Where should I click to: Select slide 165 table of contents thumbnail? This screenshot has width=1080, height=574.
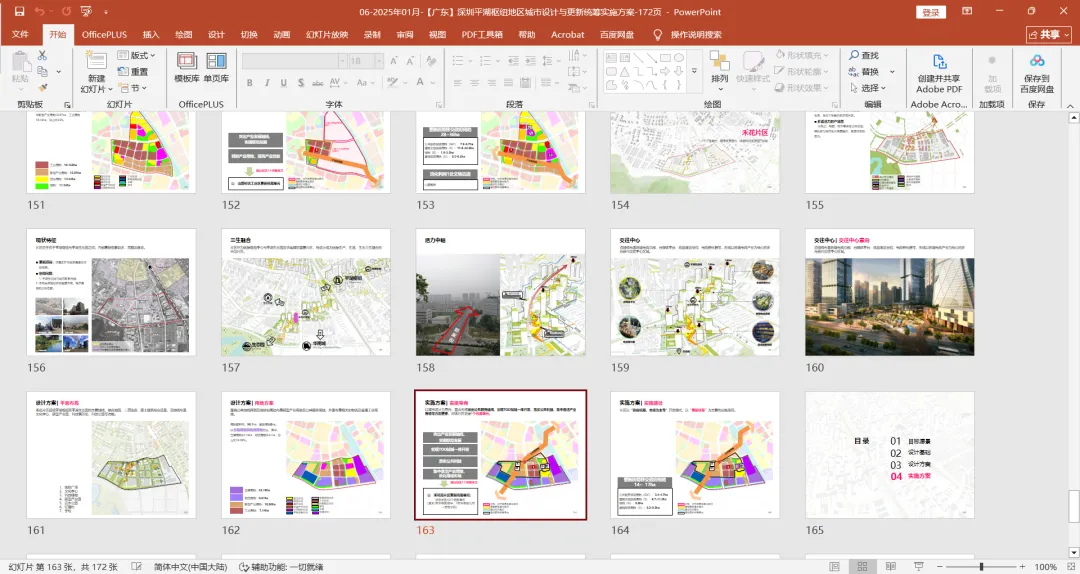(x=890, y=455)
